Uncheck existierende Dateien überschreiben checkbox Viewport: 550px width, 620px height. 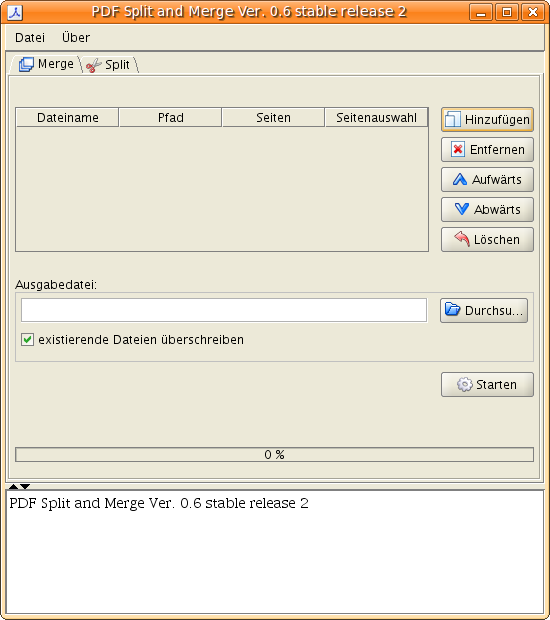(x=27, y=340)
